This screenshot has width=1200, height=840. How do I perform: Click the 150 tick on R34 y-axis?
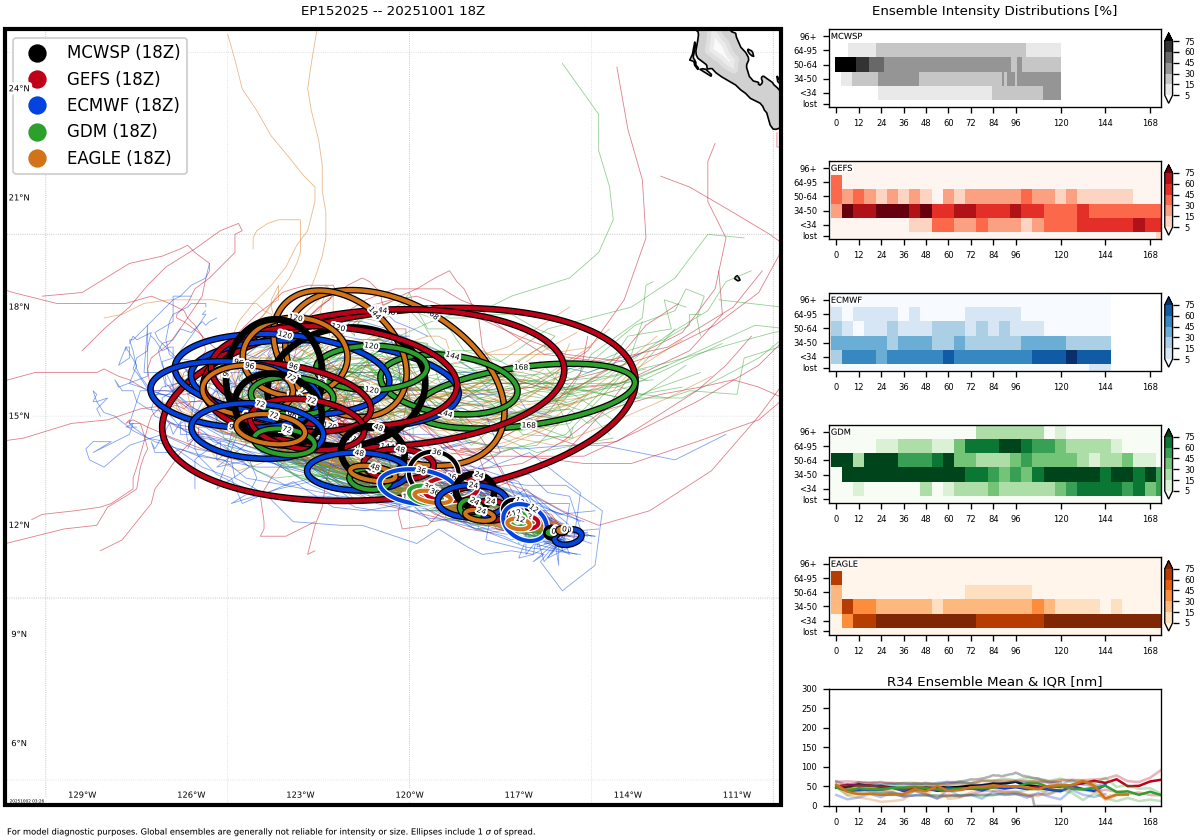(x=809, y=748)
